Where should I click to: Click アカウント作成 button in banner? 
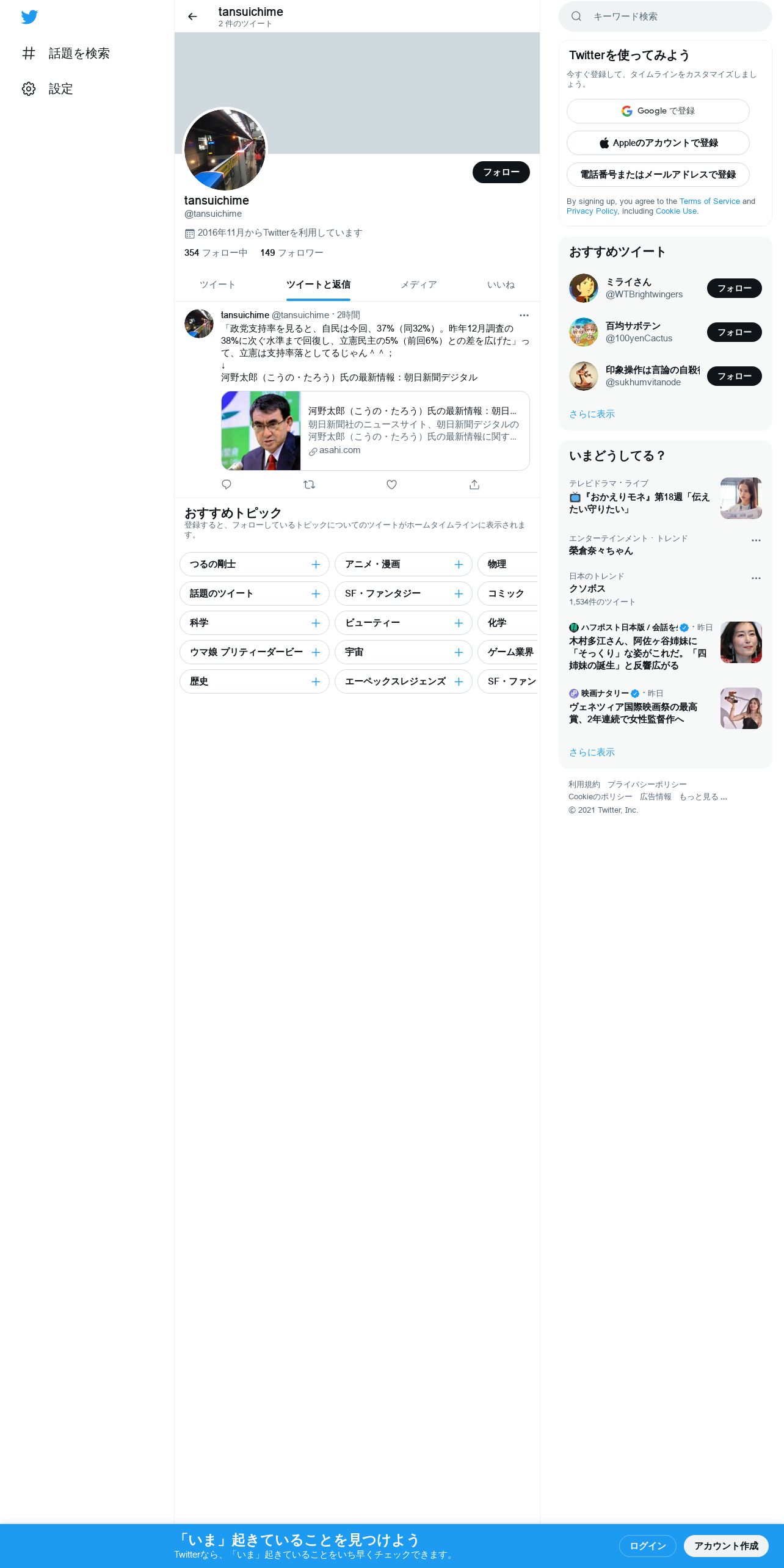(x=726, y=1546)
